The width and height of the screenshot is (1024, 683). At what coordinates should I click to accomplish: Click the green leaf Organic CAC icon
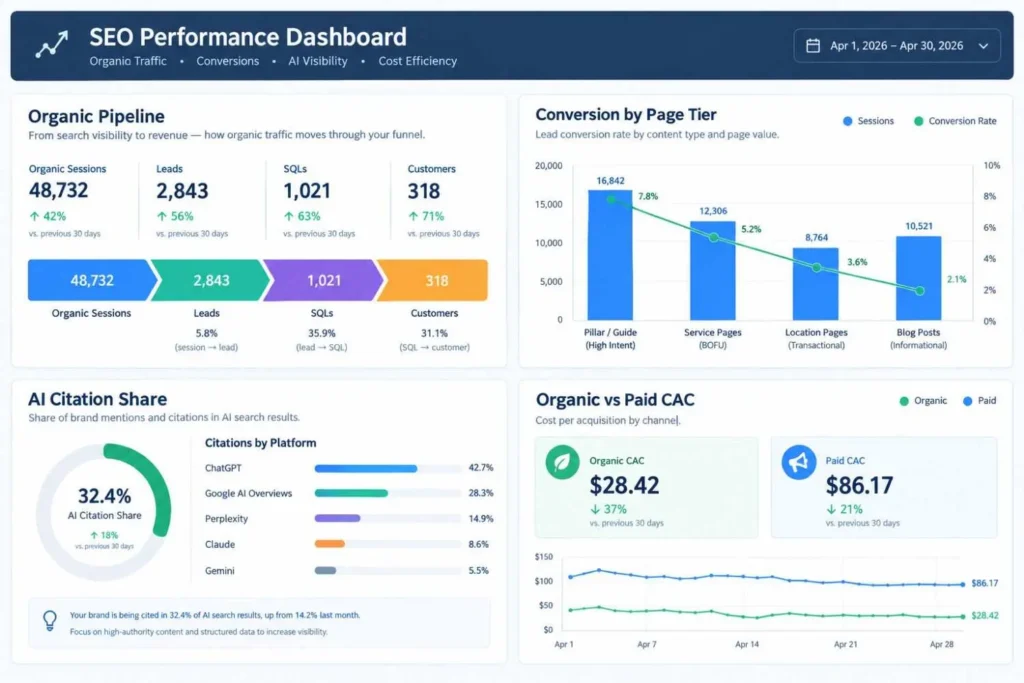coord(562,462)
